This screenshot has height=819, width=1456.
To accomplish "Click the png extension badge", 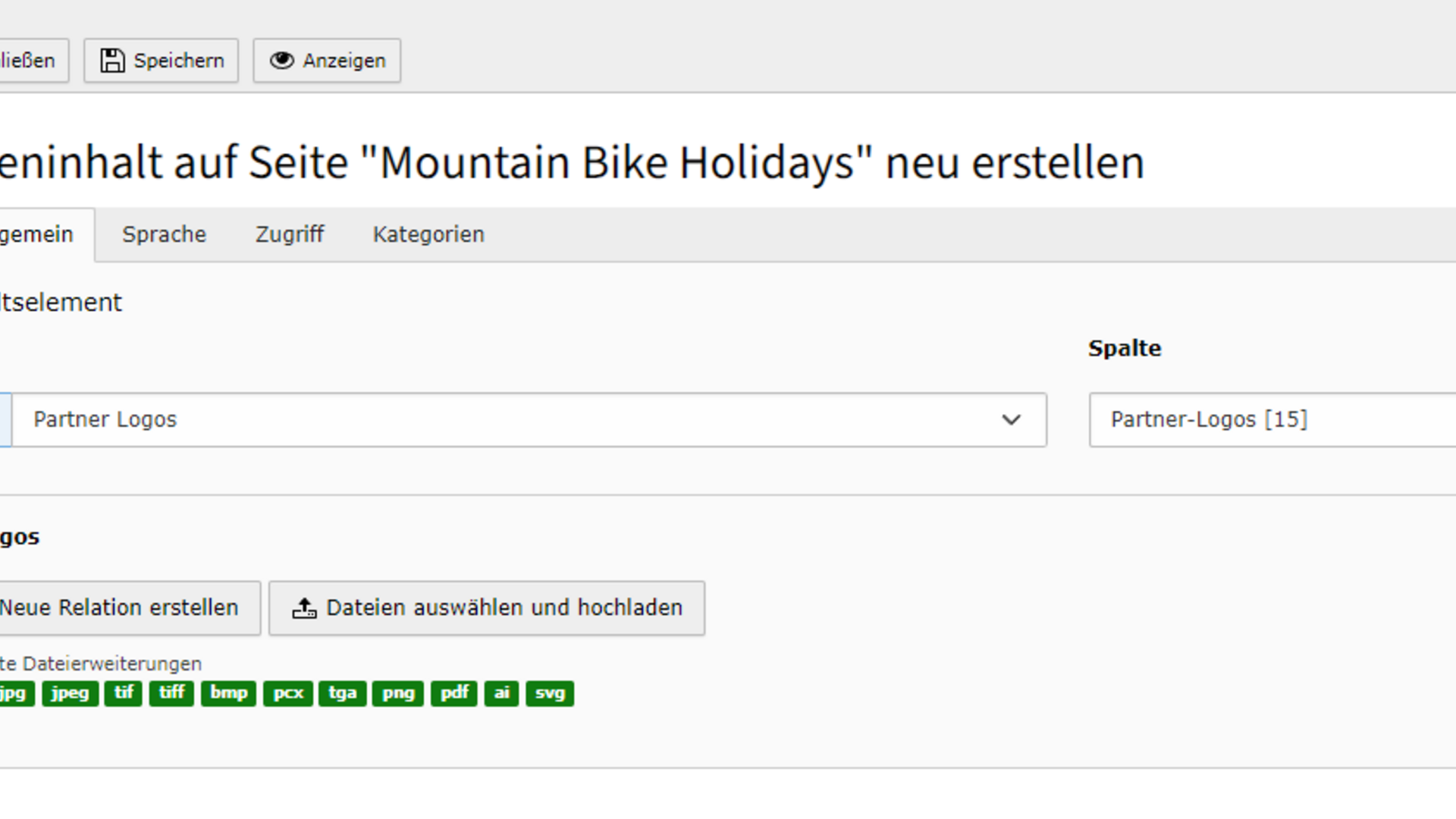I will 398,693.
